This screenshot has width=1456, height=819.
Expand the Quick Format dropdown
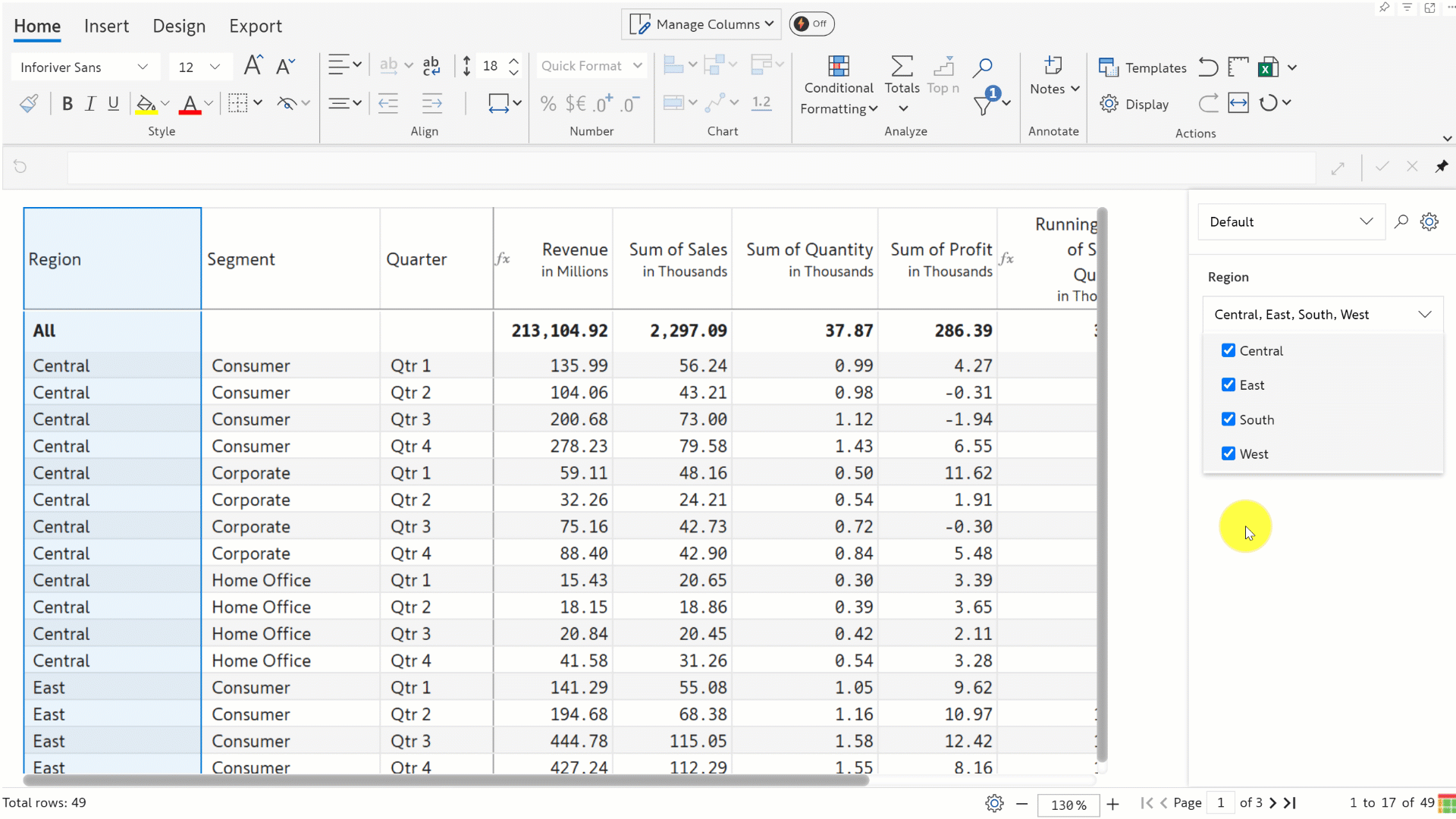(591, 66)
